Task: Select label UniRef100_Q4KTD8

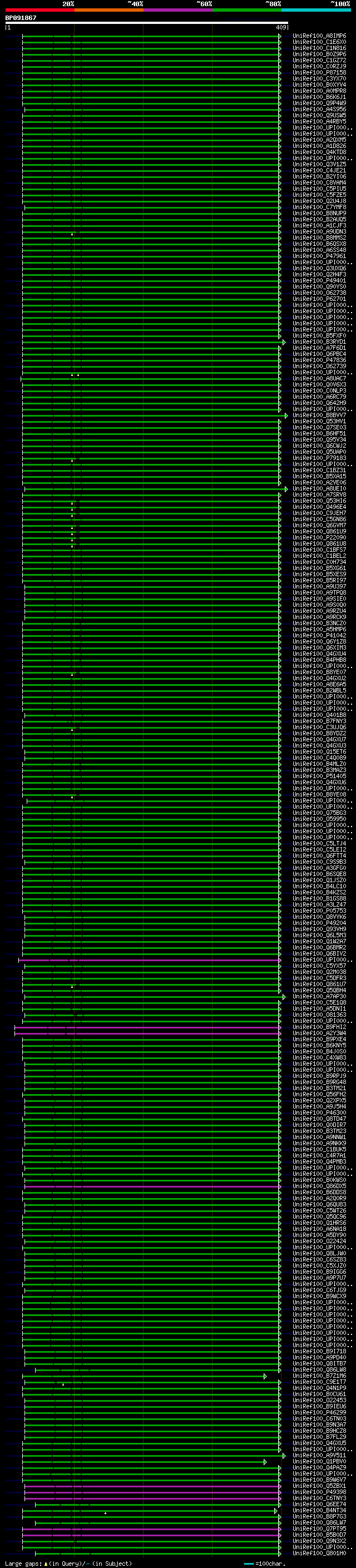Action: (x=319, y=152)
